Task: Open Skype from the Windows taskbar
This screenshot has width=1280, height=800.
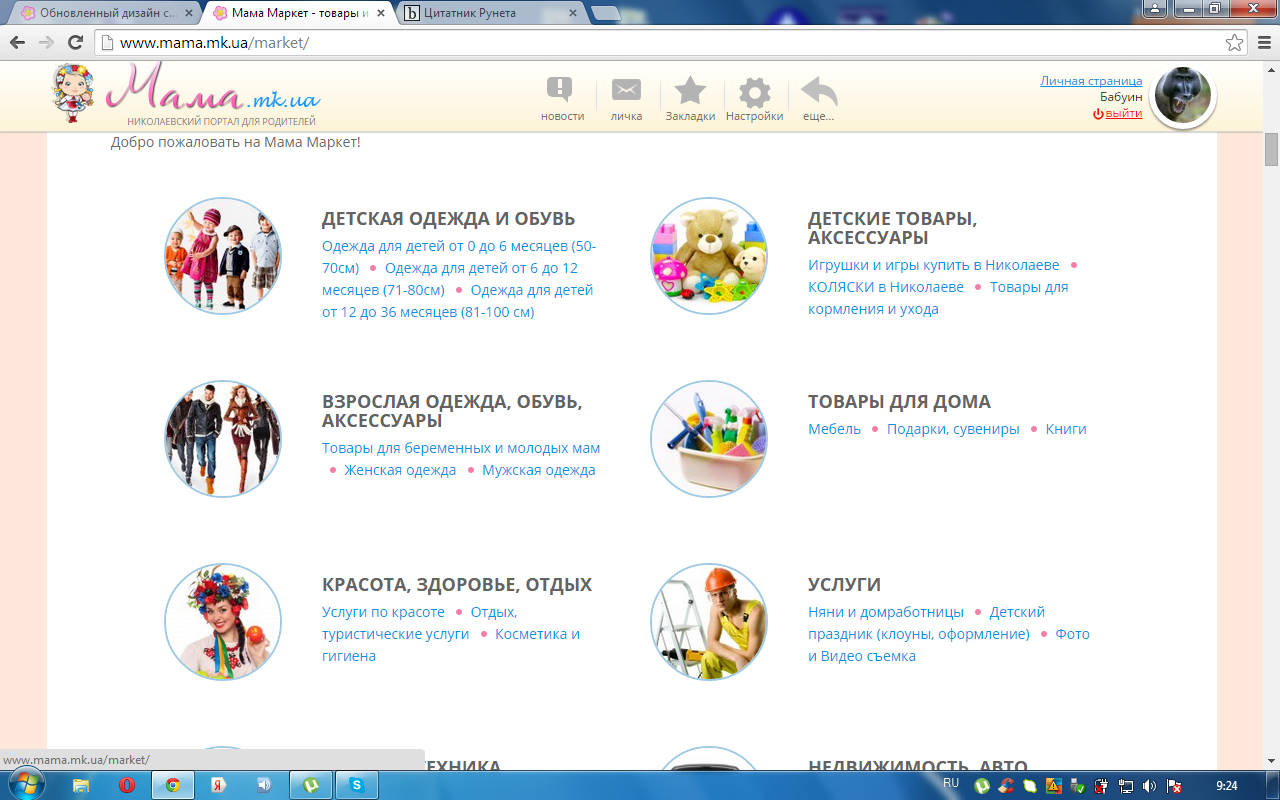Action: [x=357, y=785]
